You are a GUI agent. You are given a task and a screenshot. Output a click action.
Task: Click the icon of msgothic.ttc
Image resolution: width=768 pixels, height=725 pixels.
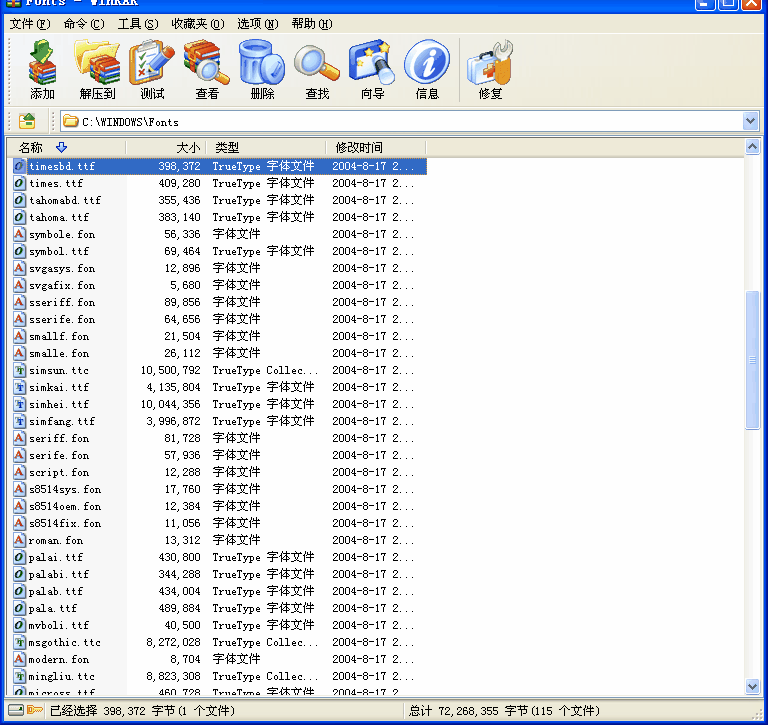[x=19, y=642]
